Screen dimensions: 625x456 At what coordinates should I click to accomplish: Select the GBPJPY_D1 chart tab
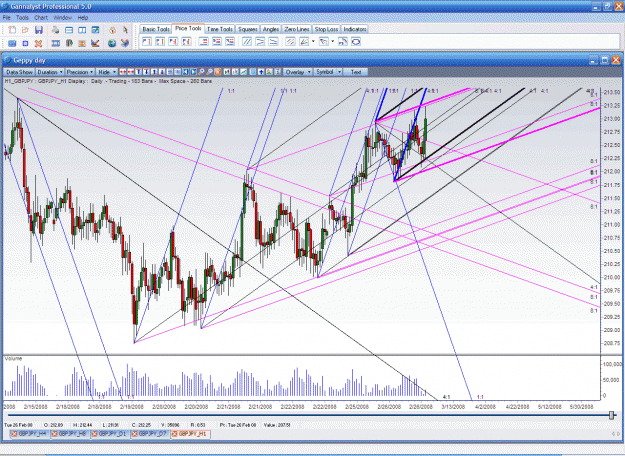[110, 434]
